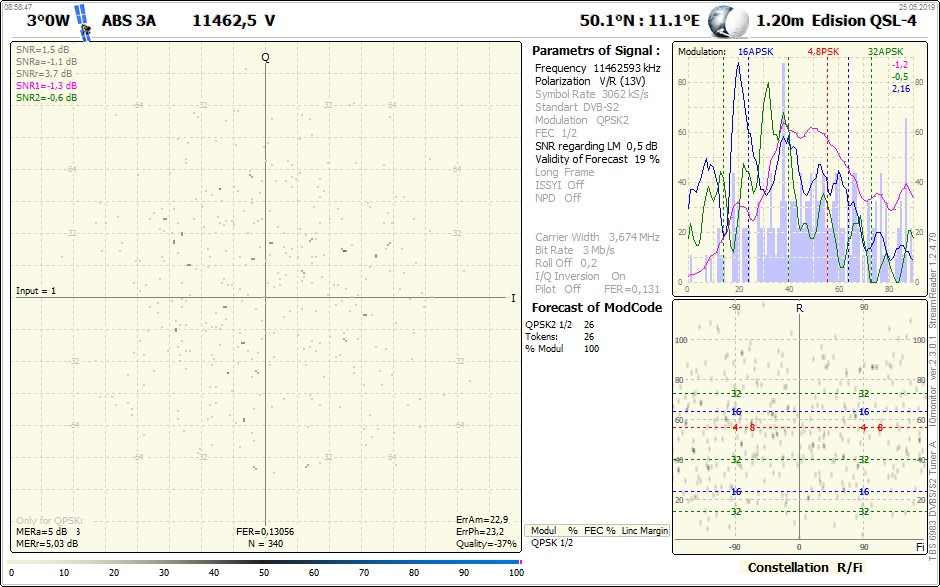Click the green SNR2=-0,6 dB readout
This screenshot has width=940, height=587.
47,98
